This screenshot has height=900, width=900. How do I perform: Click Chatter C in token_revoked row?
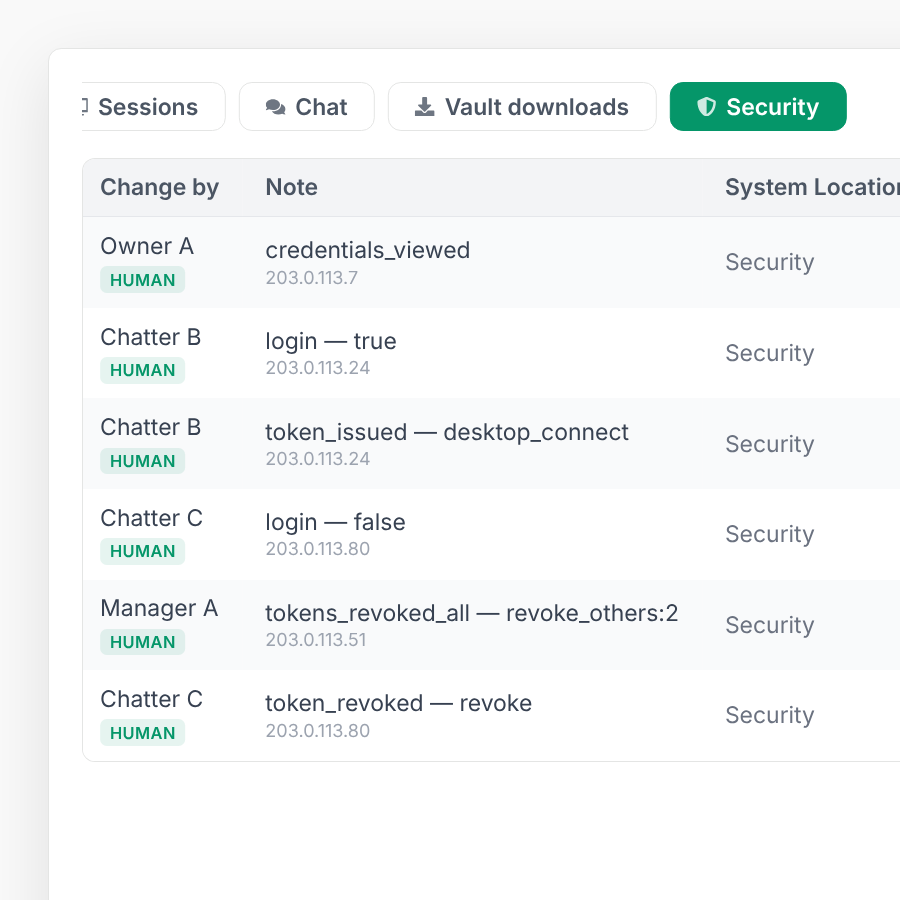click(x=152, y=700)
